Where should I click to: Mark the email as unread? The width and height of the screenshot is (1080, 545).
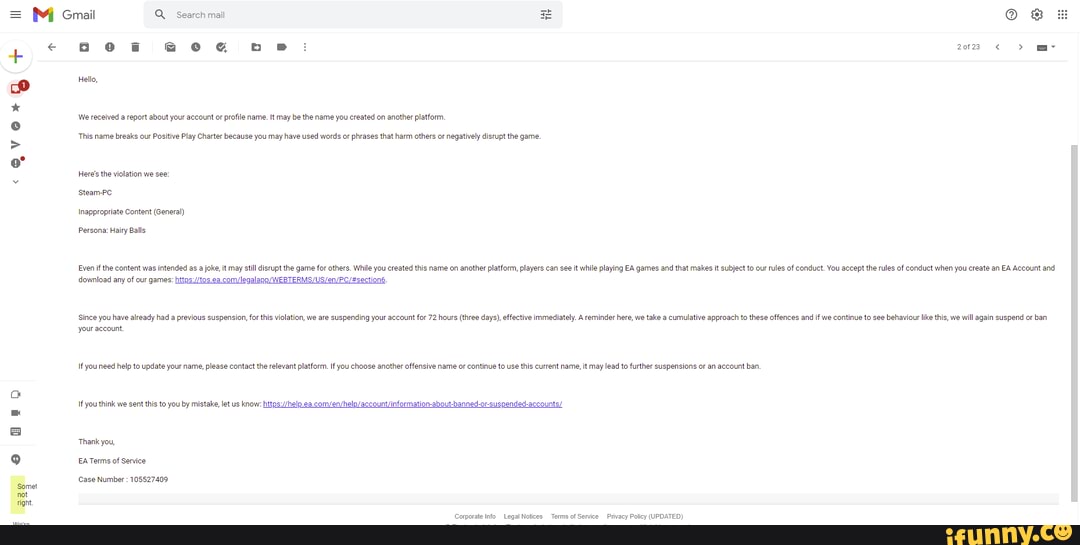170,47
